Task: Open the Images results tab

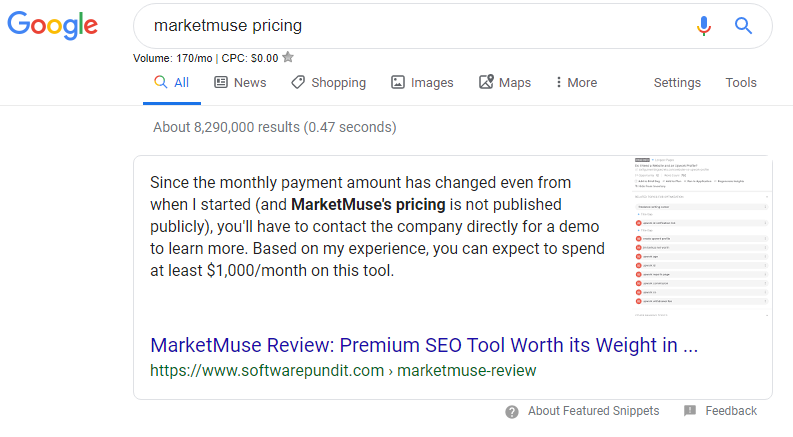Action: [422, 83]
